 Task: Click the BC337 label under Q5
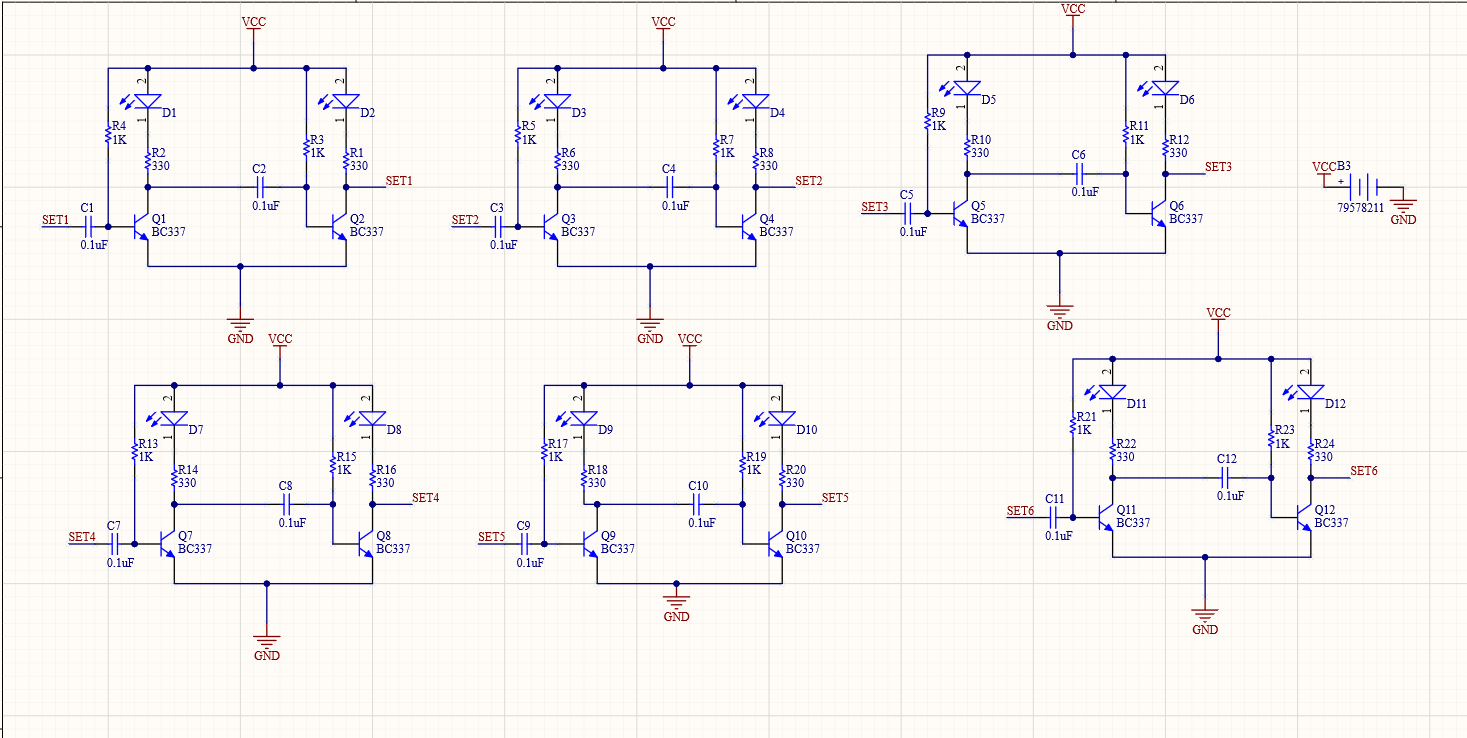pyautogui.click(x=988, y=219)
